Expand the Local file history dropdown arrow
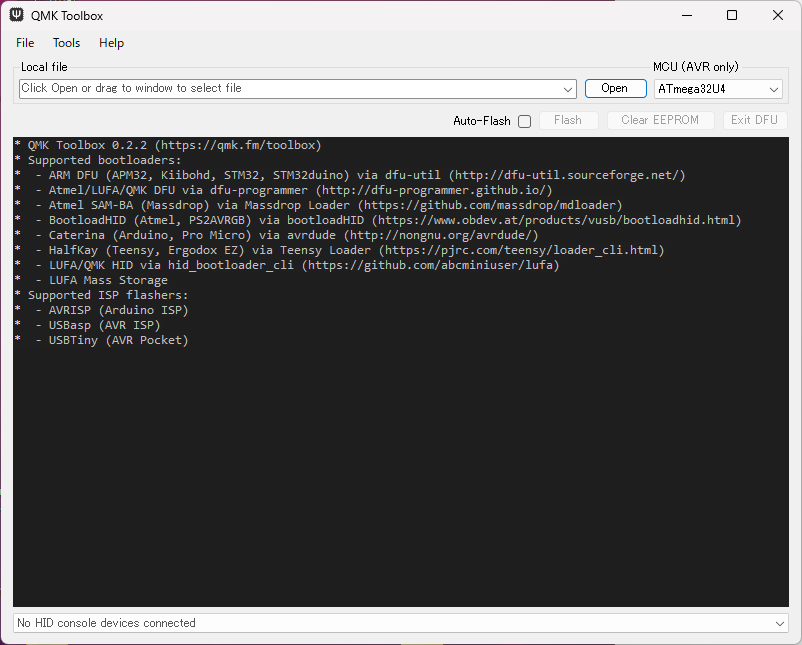Viewport: 802px width, 645px height. coord(568,89)
